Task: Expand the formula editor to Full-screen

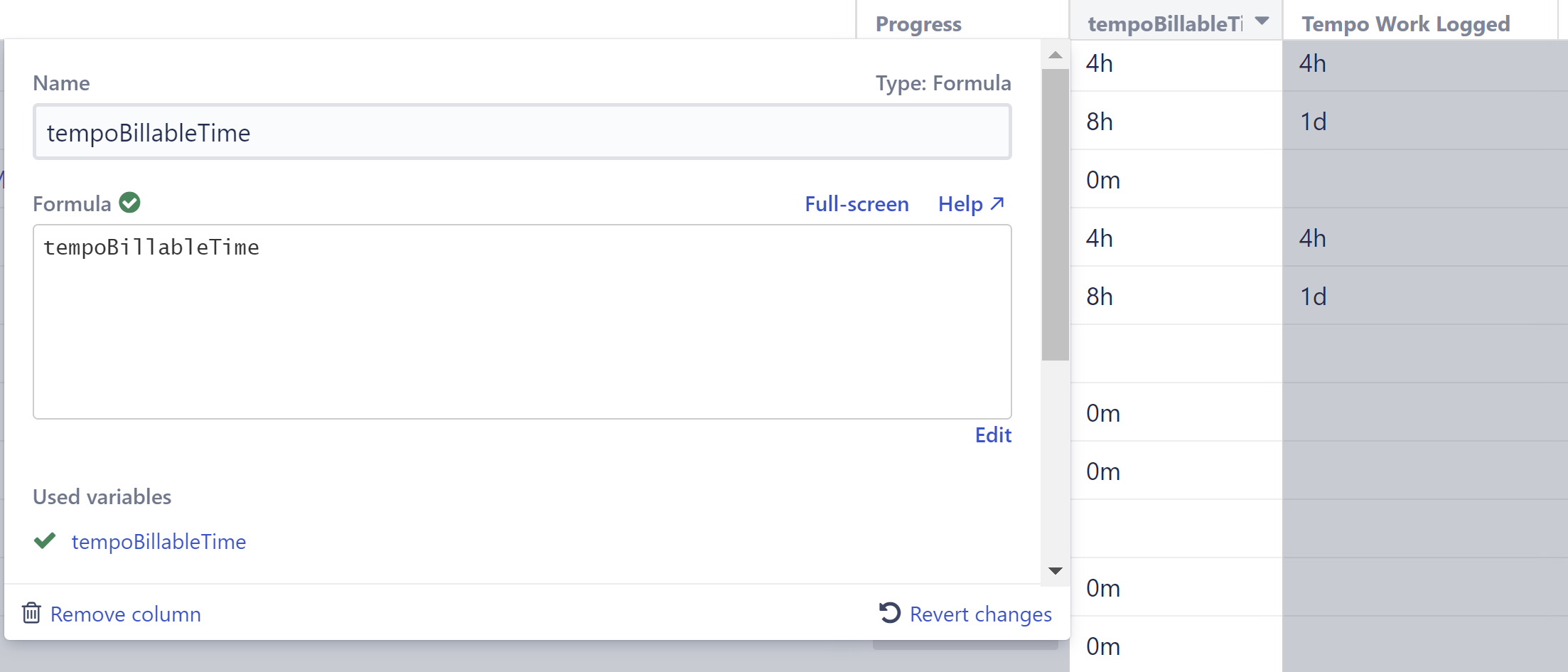Action: click(857, 204)
